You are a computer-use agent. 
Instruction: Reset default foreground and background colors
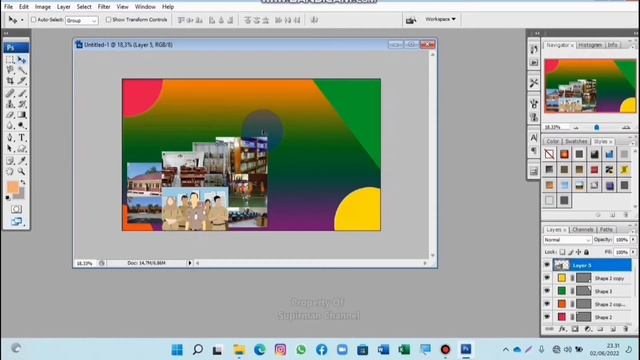[x=8, y=198]
